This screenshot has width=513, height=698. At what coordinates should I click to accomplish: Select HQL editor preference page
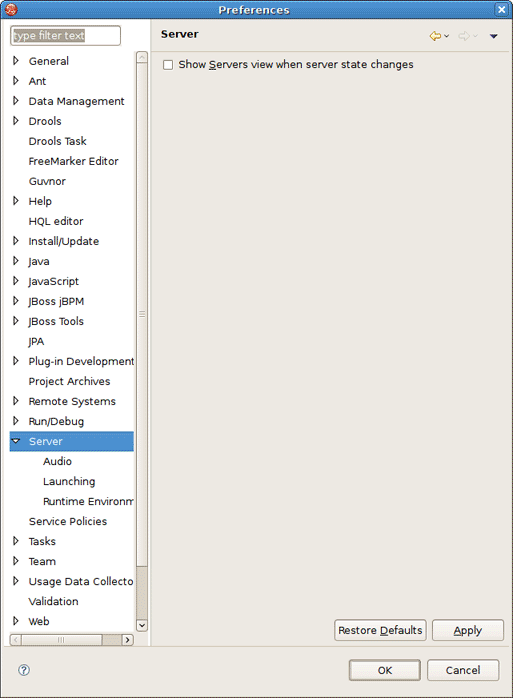pyautogui.click(x=56, y=221)
